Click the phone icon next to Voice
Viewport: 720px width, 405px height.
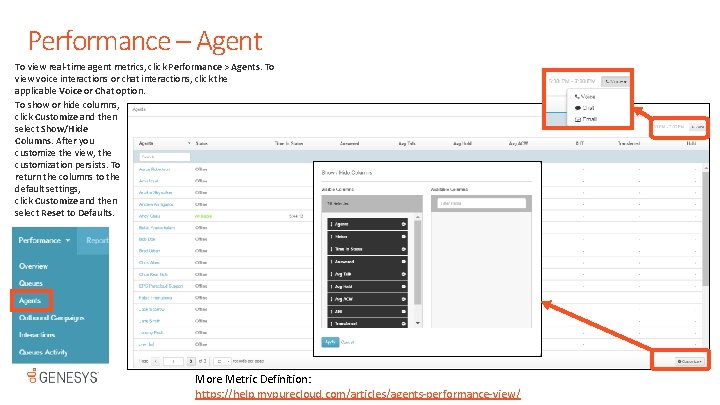coord(577,96)
